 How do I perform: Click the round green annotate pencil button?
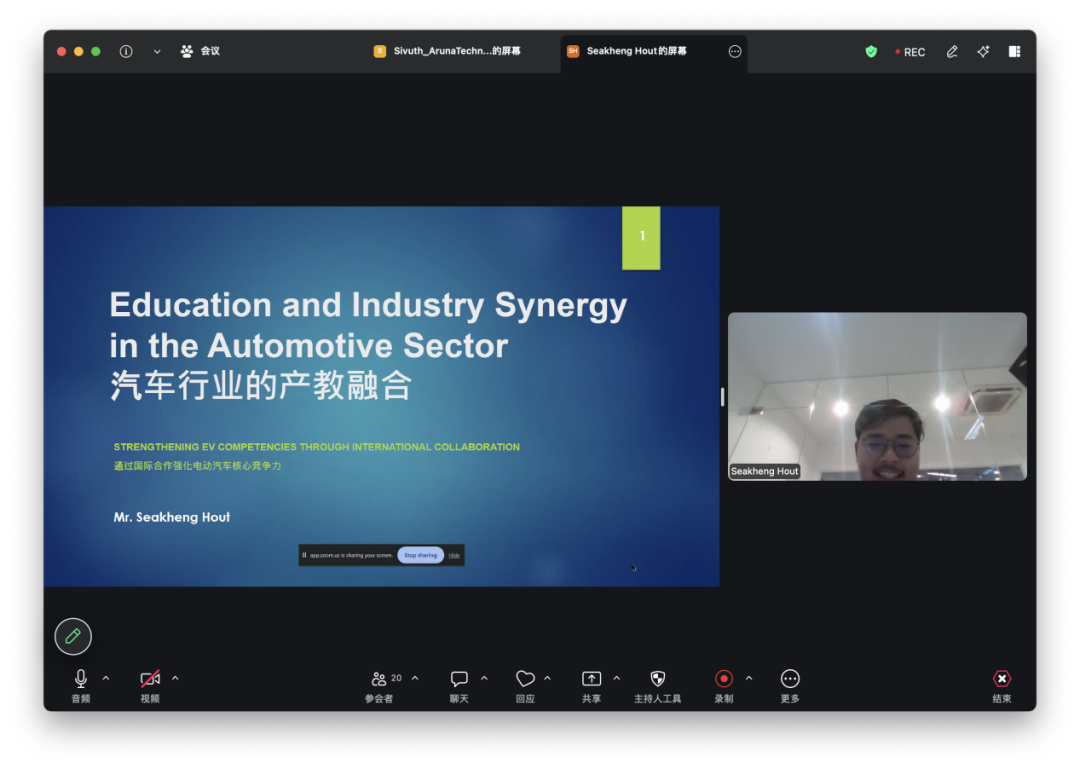[x=73, y=636]
